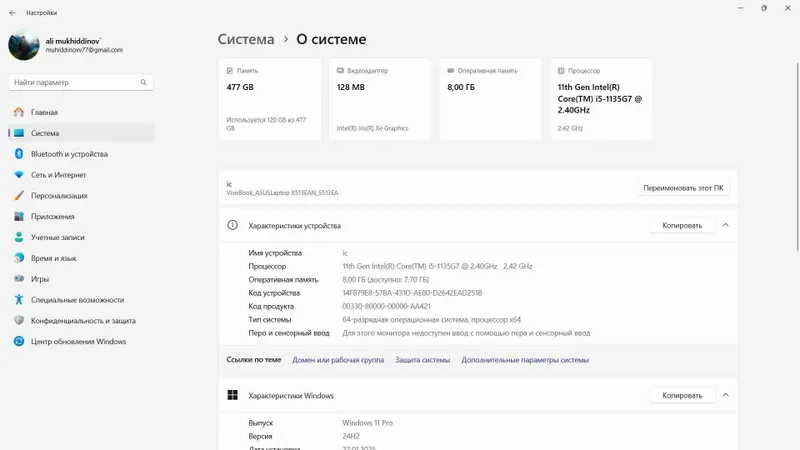Open Персонализация via its paintbrush icon

tap(19, 195)
